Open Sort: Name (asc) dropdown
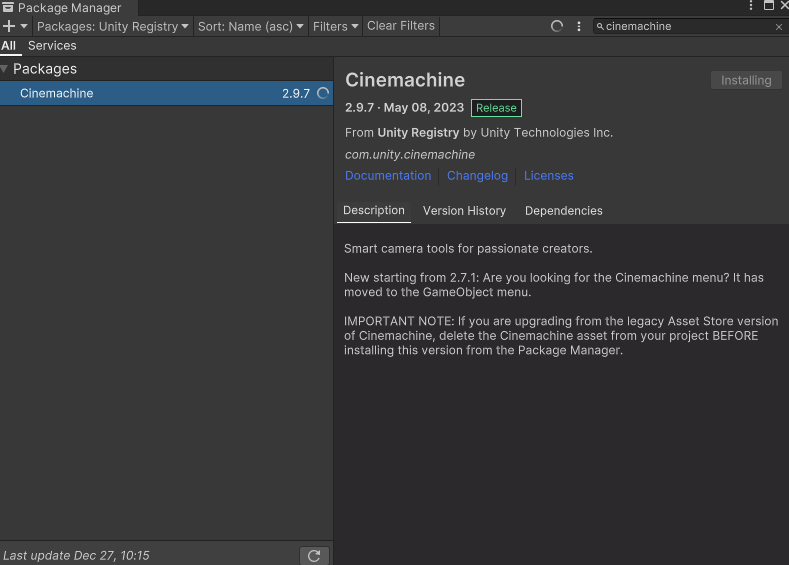Screen dimensions: 789x565 pos(250,26)
